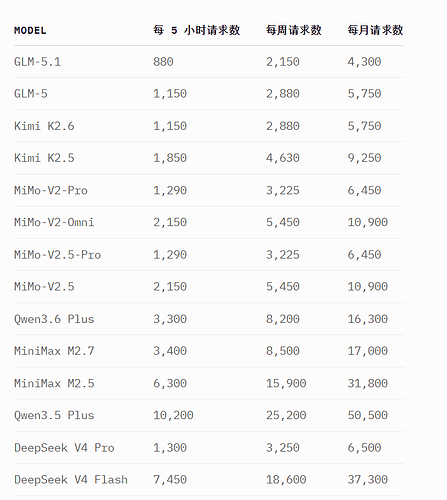
Task: Click the Qwen3.6 Plus model name
Action: pyautogui.click(x=54, y=319)
